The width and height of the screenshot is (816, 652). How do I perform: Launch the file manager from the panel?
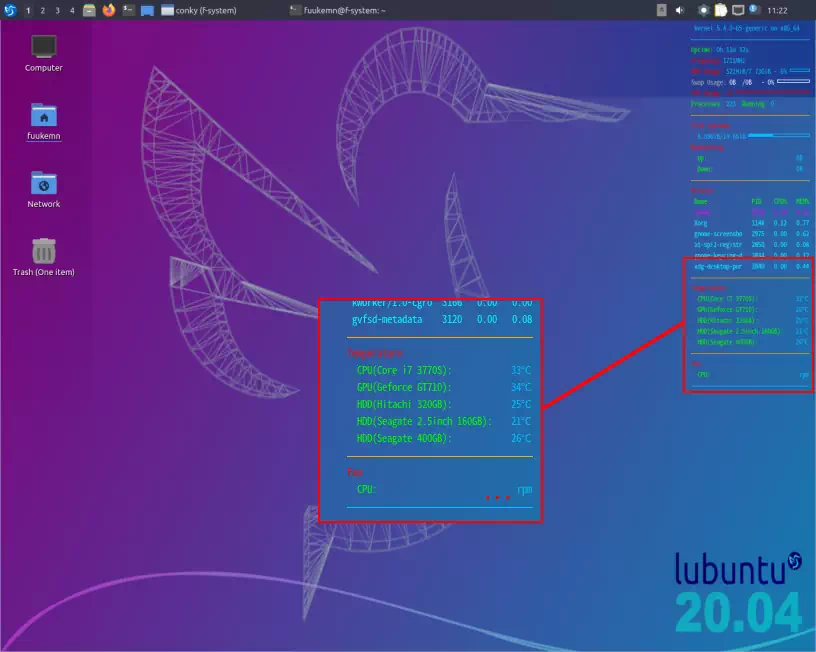click(90, 10)
